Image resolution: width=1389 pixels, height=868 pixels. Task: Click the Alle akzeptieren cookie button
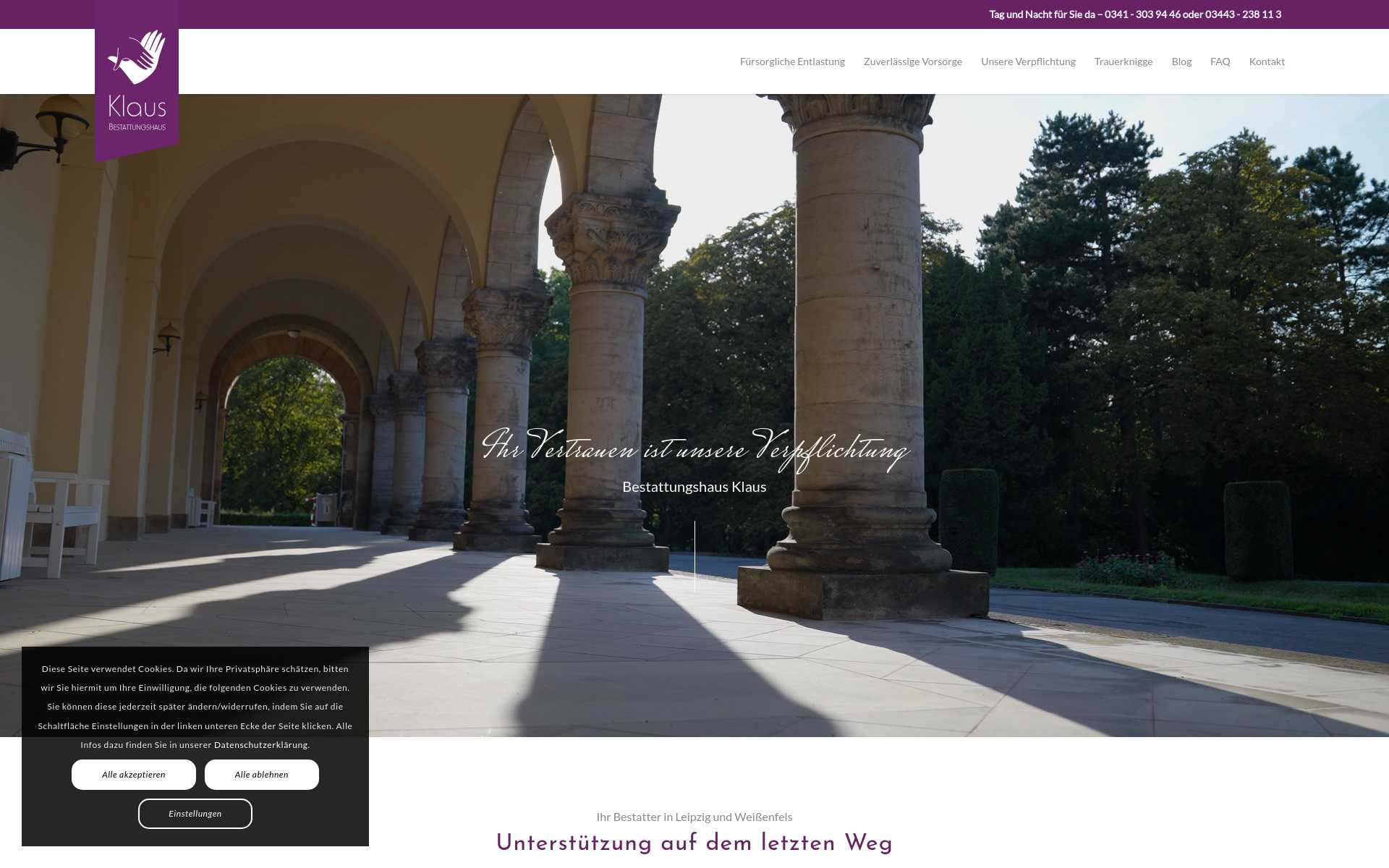[x=134, y=775]
